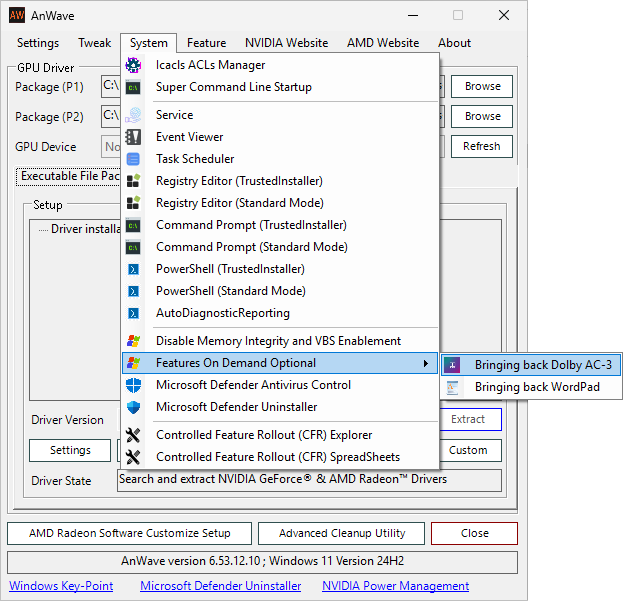Screen dimensions: 631x601
Task: Select Microsoft Defender Antivirus Control
Action: [x=280, y=385]
